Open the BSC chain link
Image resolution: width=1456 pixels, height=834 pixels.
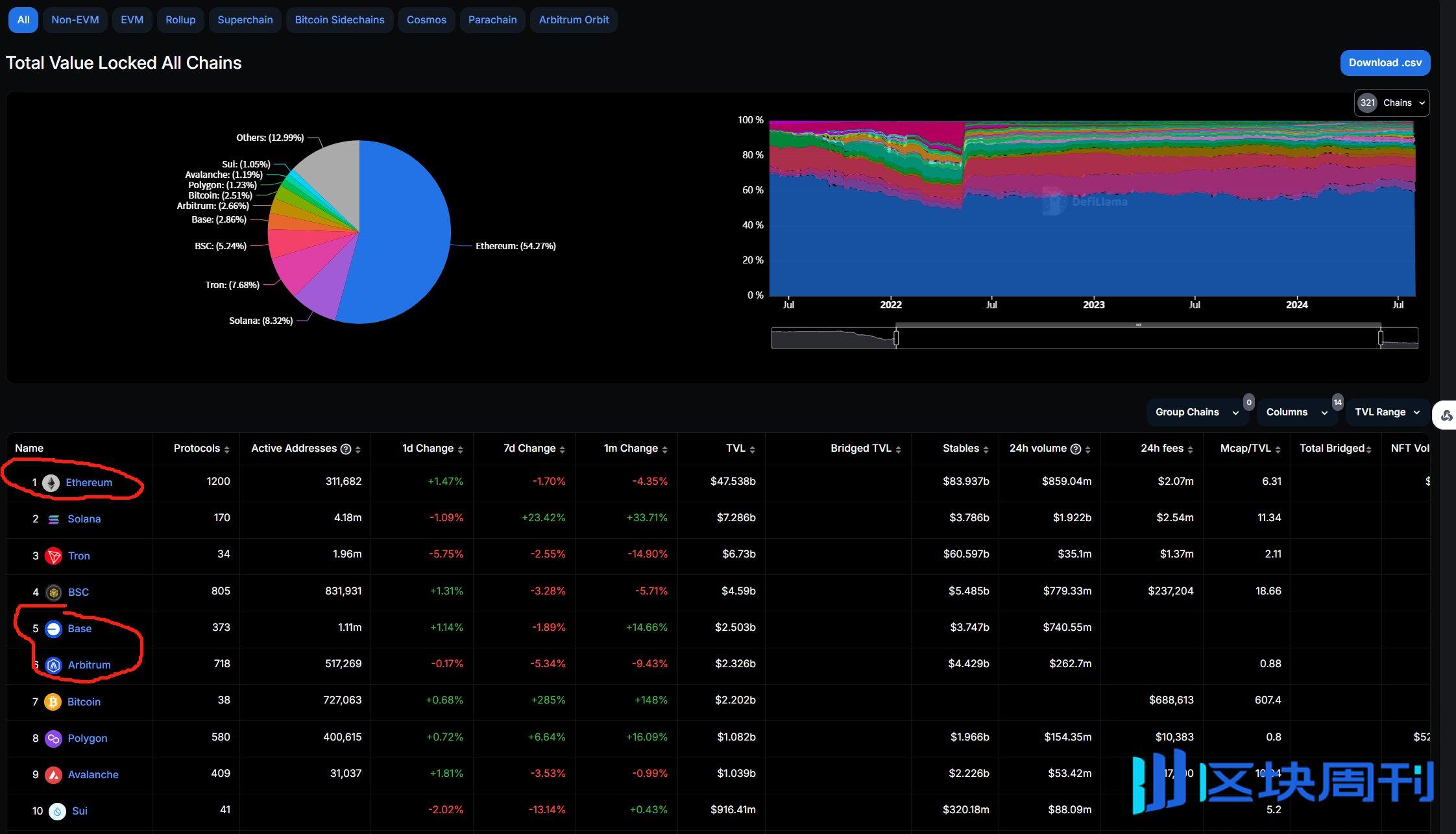tap(79, 593)
